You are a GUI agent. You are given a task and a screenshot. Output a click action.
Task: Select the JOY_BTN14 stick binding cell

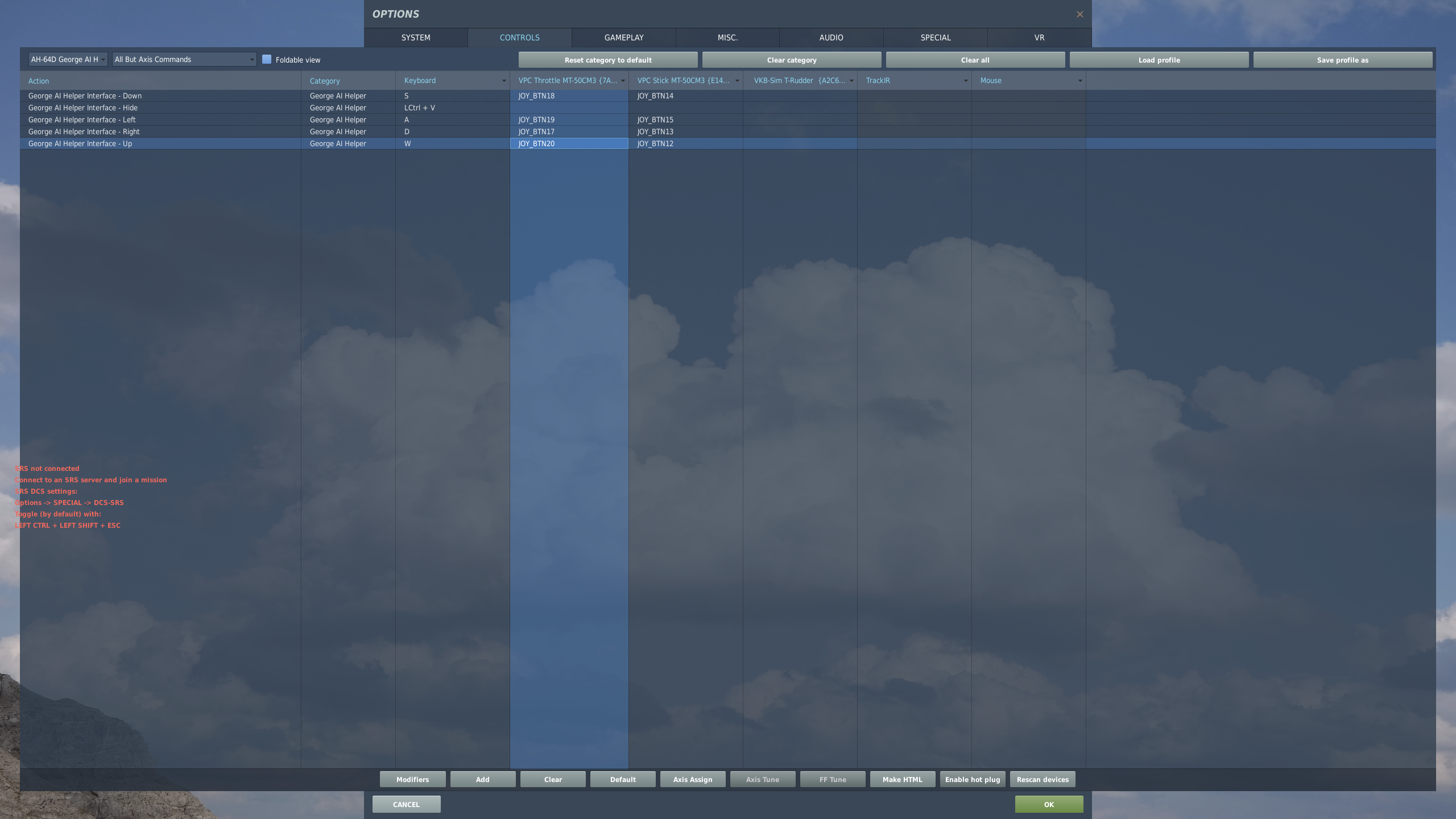click(x=686, y=96)
